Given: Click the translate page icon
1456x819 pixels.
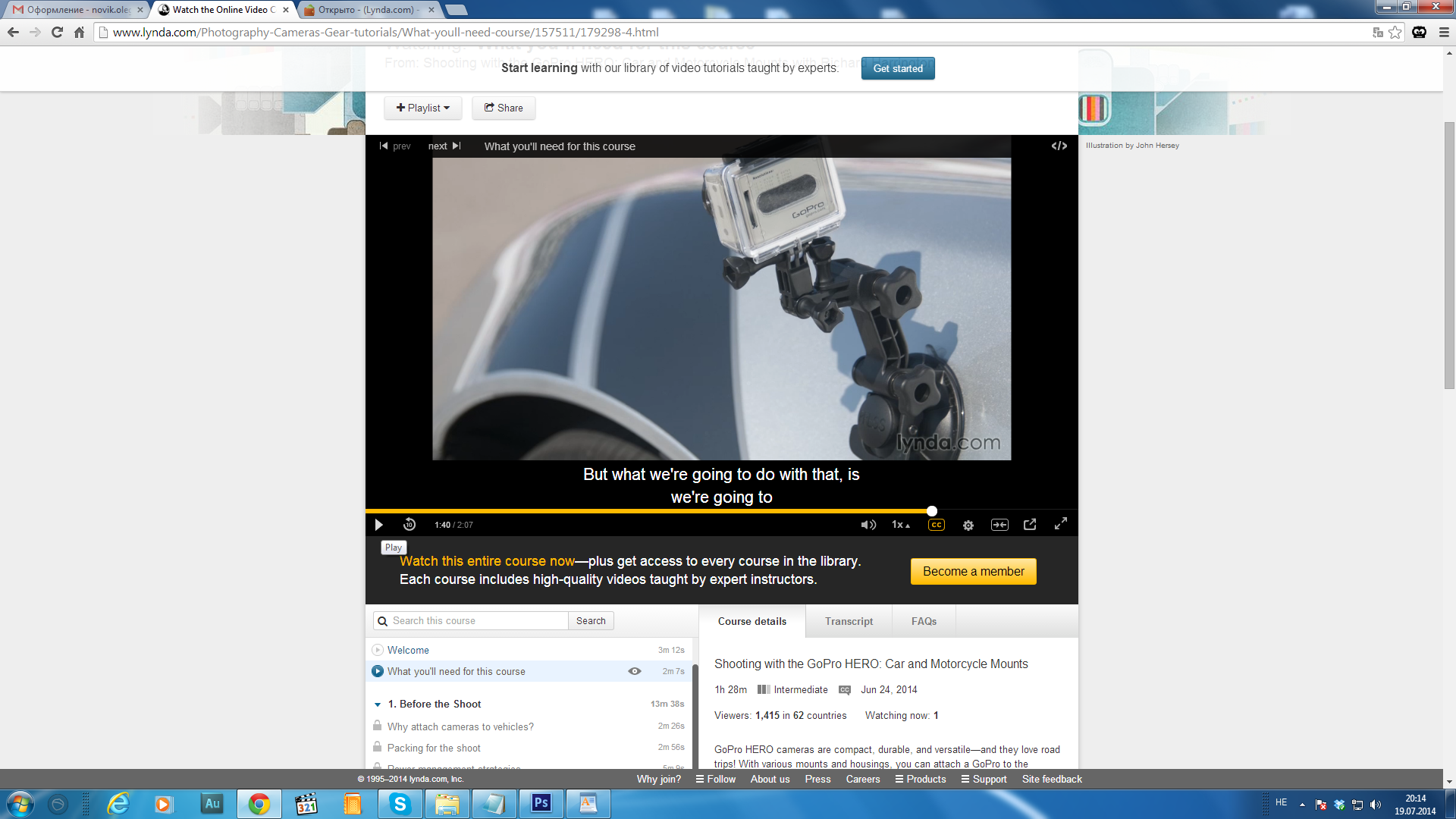Looking at the screenshot, I should click(x=1378, y=32).
